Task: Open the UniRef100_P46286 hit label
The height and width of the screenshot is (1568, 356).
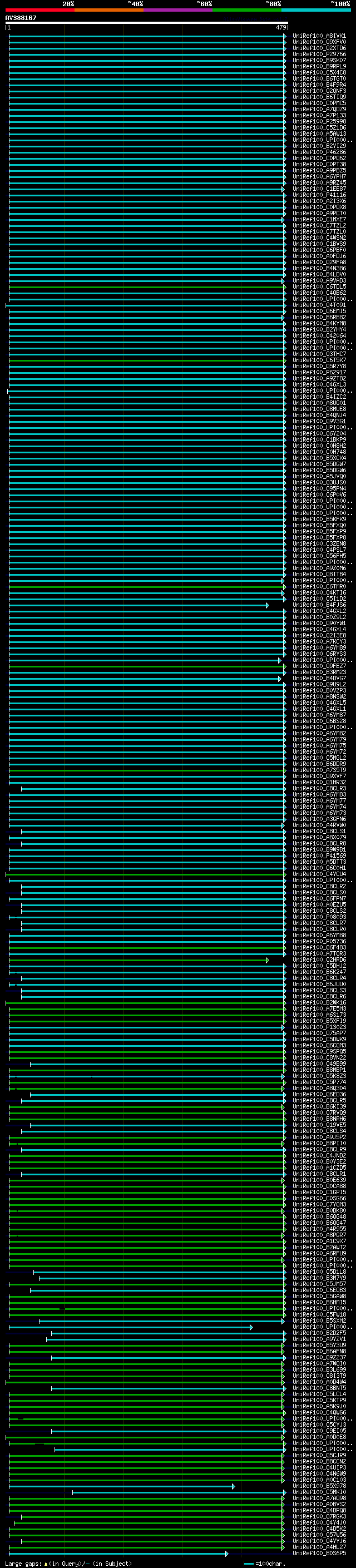Action: (319, 152)
